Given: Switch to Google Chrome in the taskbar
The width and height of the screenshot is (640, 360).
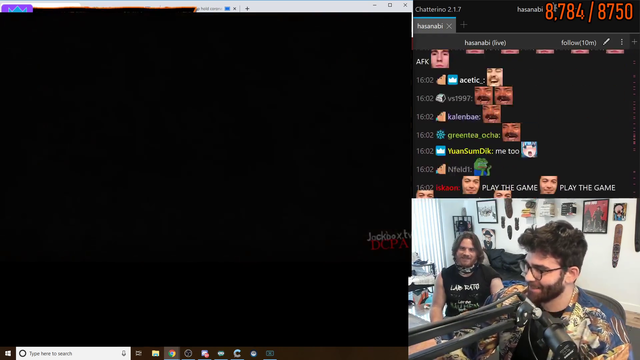Looking at the screenshot, I should coord(172,353).
